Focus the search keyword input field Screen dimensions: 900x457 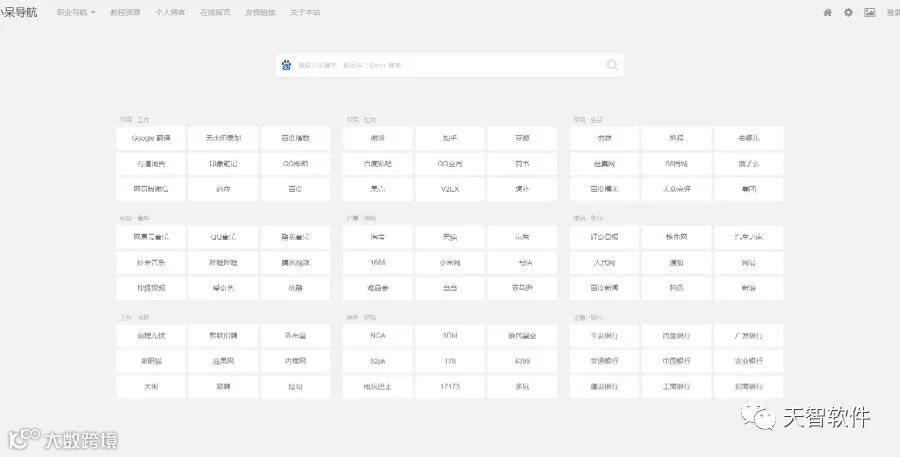pos(449,65)
